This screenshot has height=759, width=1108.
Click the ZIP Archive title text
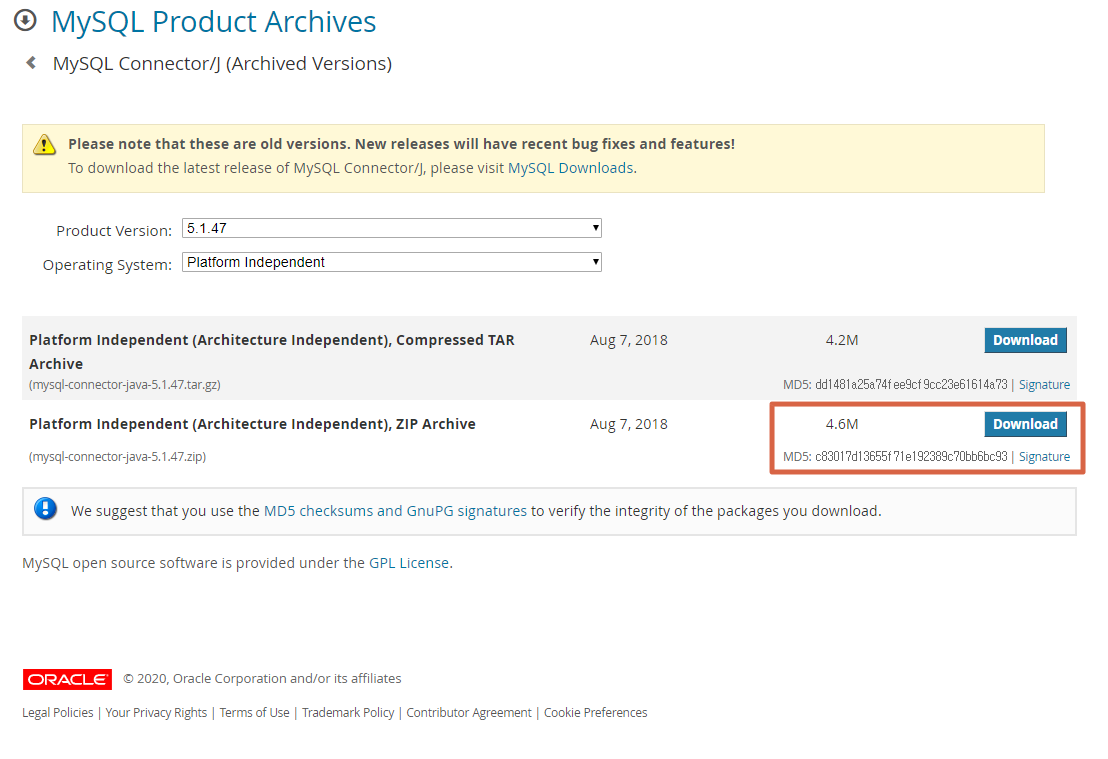pos(252,424)
